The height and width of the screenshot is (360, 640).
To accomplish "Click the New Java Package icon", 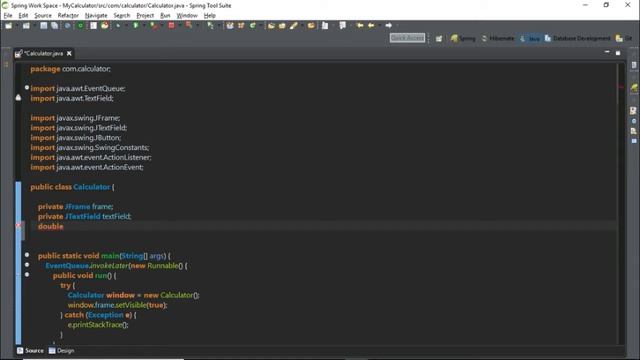I will 241,26.
